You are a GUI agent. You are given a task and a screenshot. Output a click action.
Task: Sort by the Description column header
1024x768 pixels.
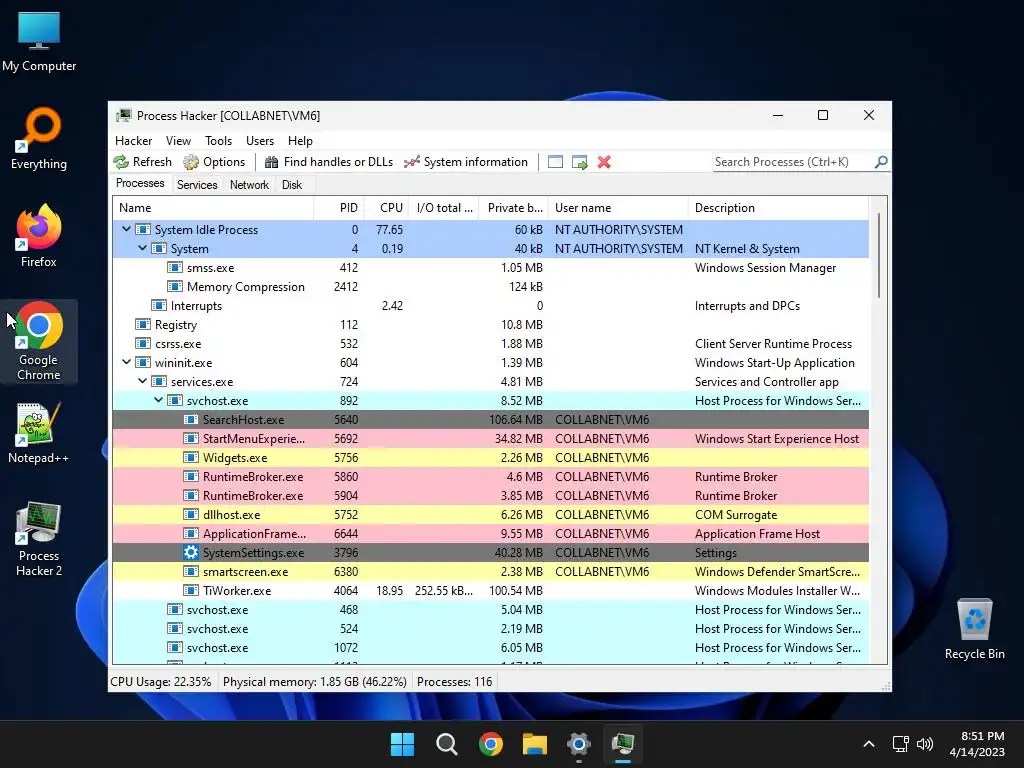coord(778,208)
